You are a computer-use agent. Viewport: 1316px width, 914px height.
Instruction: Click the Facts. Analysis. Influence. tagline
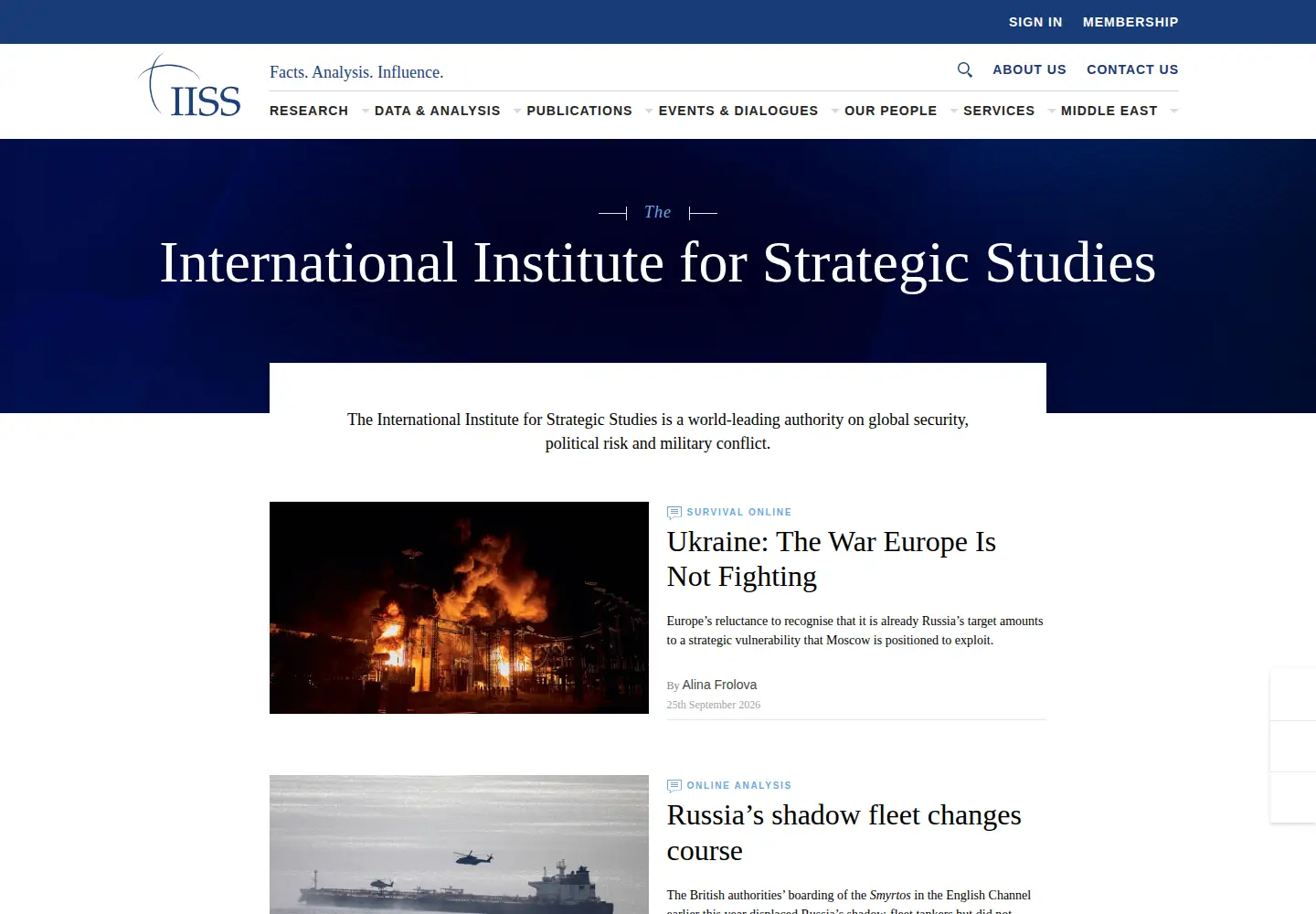tap(356, 72)
